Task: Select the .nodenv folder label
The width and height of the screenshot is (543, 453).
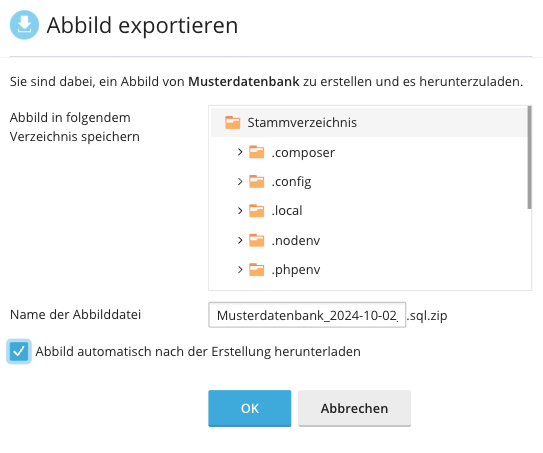Action: click(x=296, y=240)
